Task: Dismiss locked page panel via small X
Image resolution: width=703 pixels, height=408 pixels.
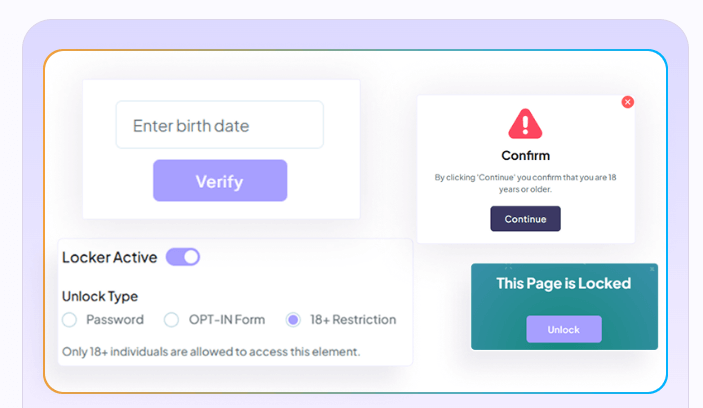Action: tap(652, 269)
